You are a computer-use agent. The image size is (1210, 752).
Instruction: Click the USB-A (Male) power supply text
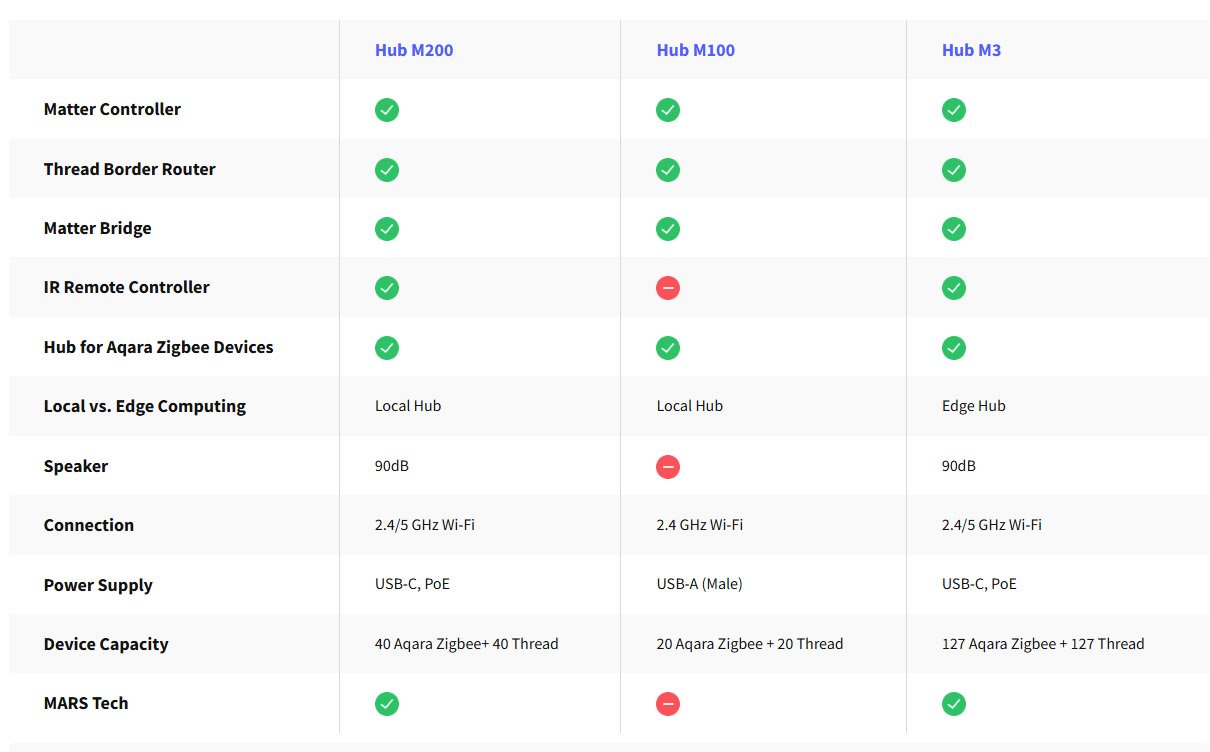[x=699, y=585]
